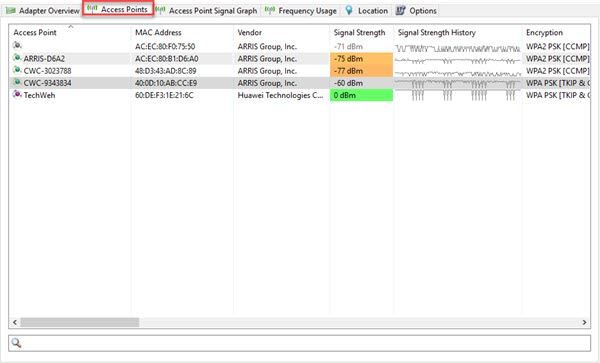Click the green 0 dBm signal cell

[x=361, y=95]
